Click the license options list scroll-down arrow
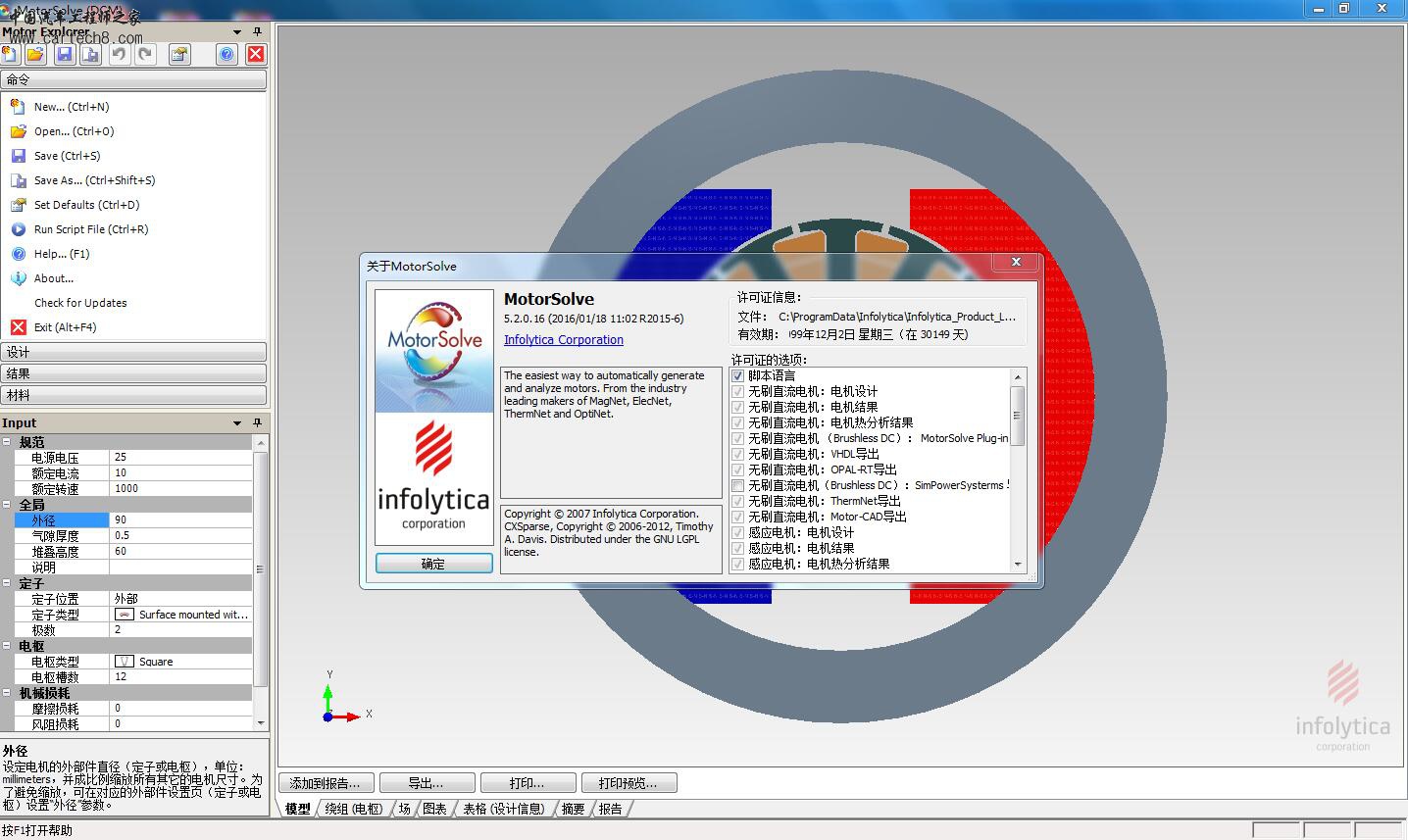 point(1018,565)
